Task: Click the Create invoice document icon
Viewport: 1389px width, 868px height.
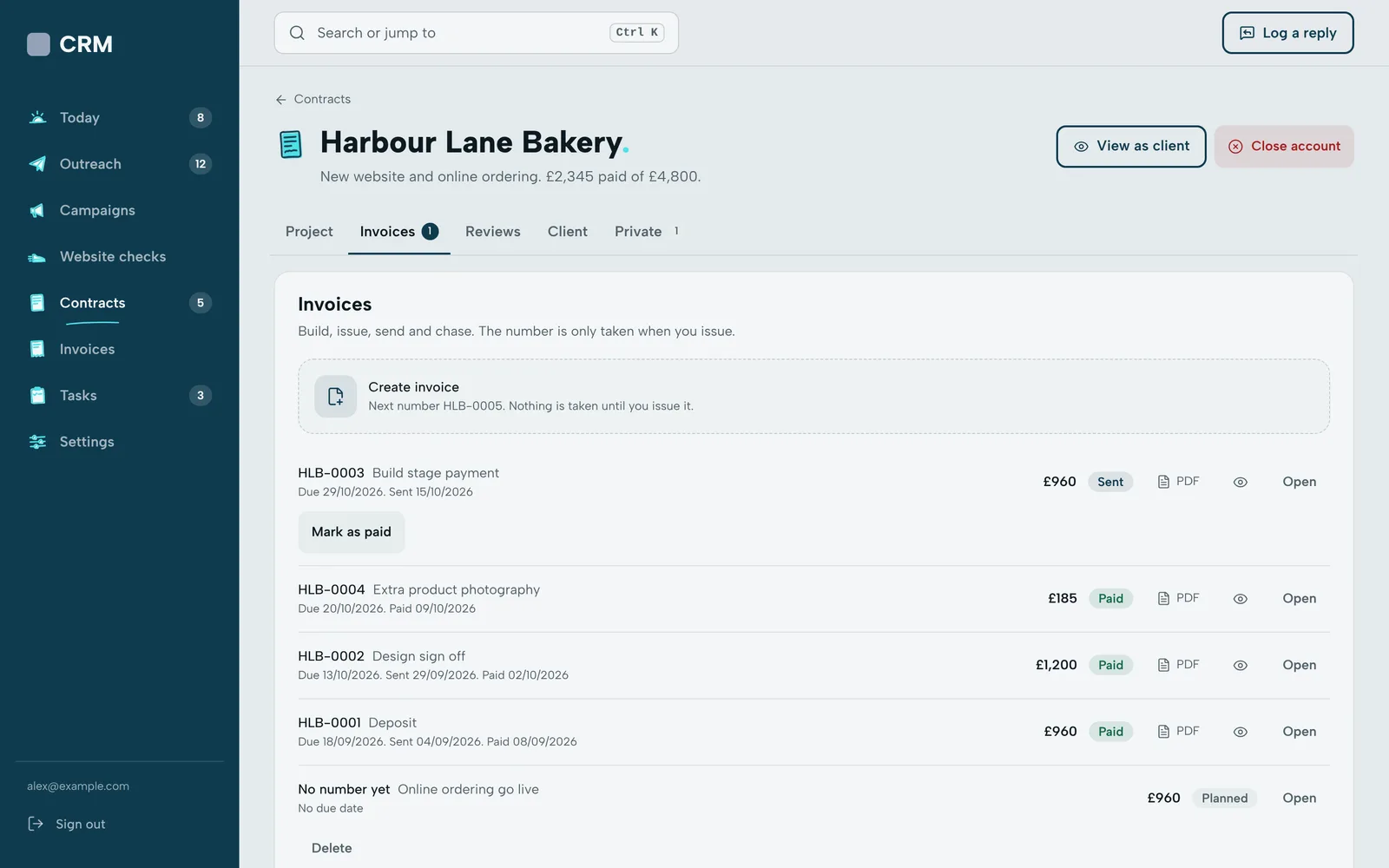Action: tap(336, 397)
